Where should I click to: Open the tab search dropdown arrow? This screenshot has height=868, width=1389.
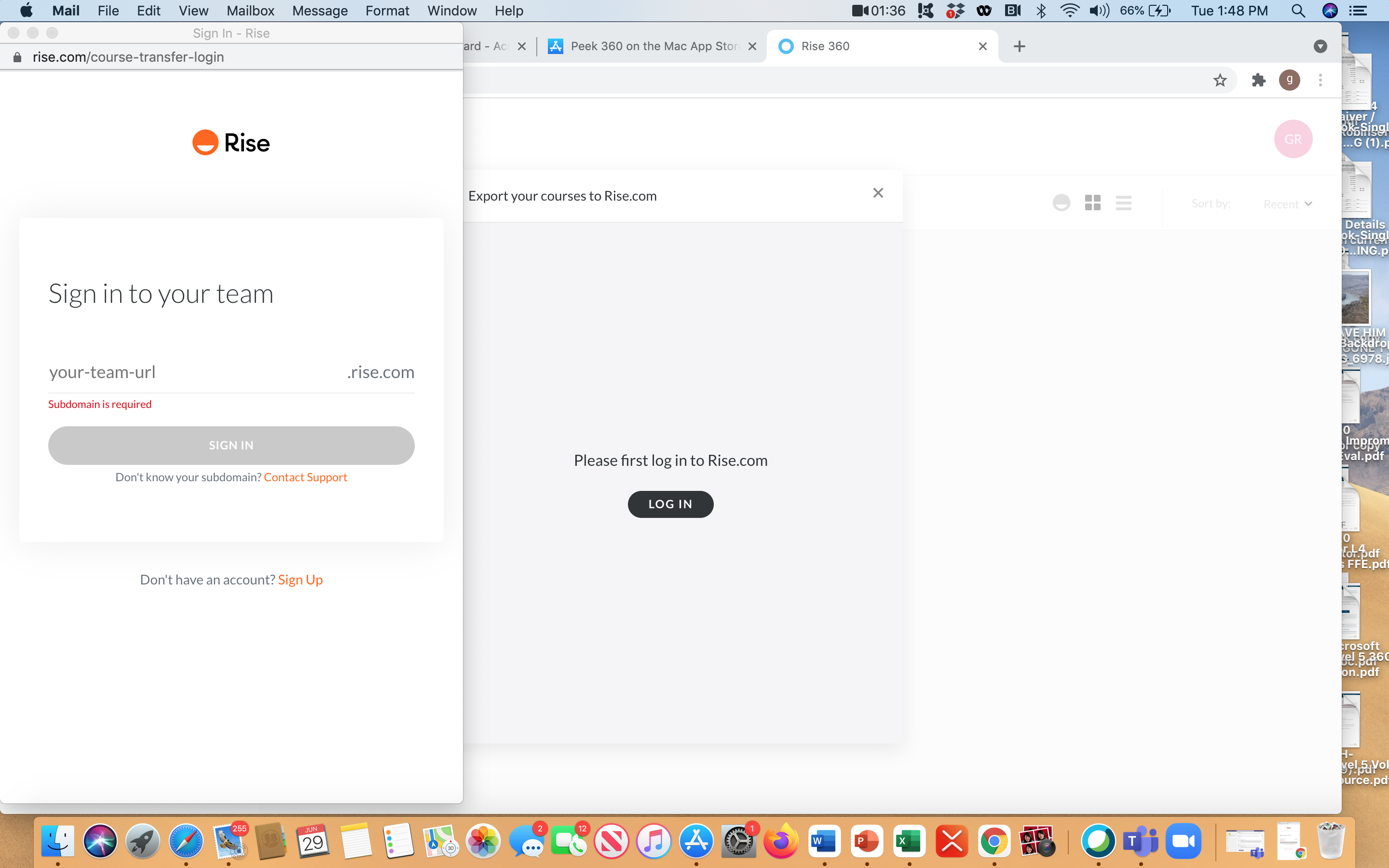point(1320,46)
